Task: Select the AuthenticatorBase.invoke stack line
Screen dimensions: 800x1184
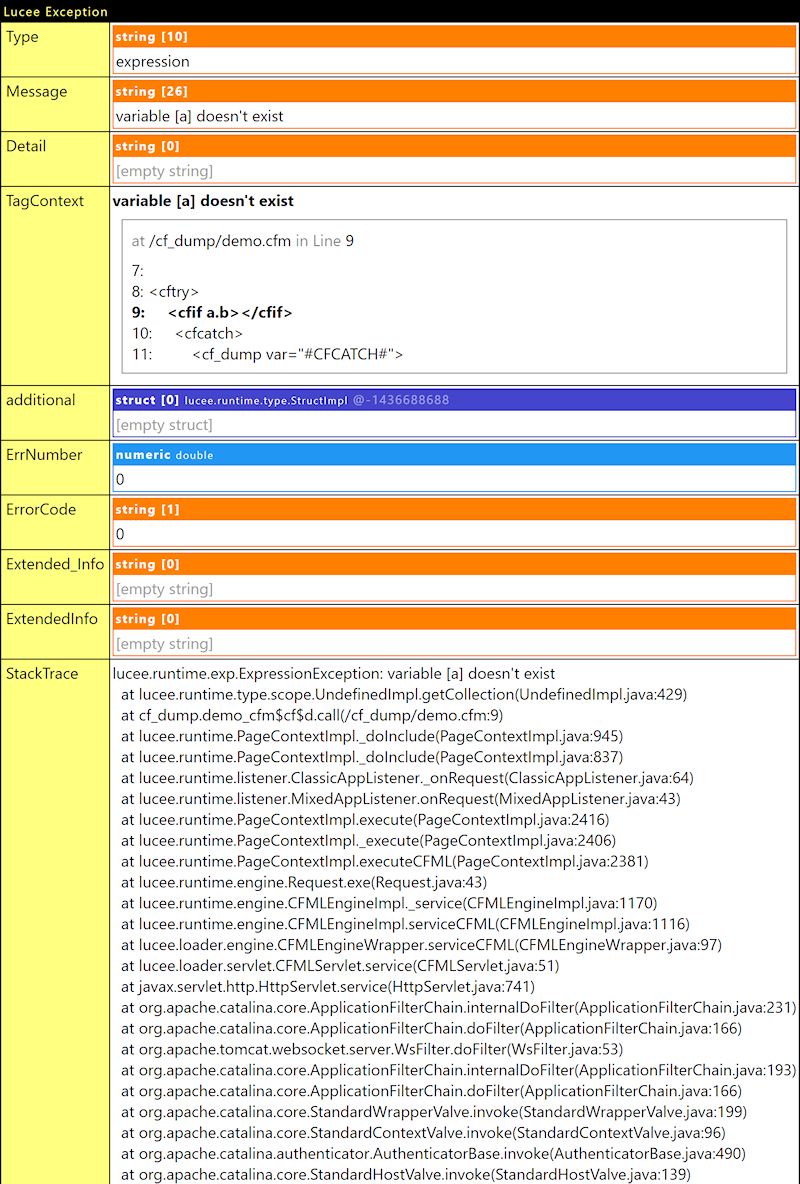Action: click(x=433, y=1154)
